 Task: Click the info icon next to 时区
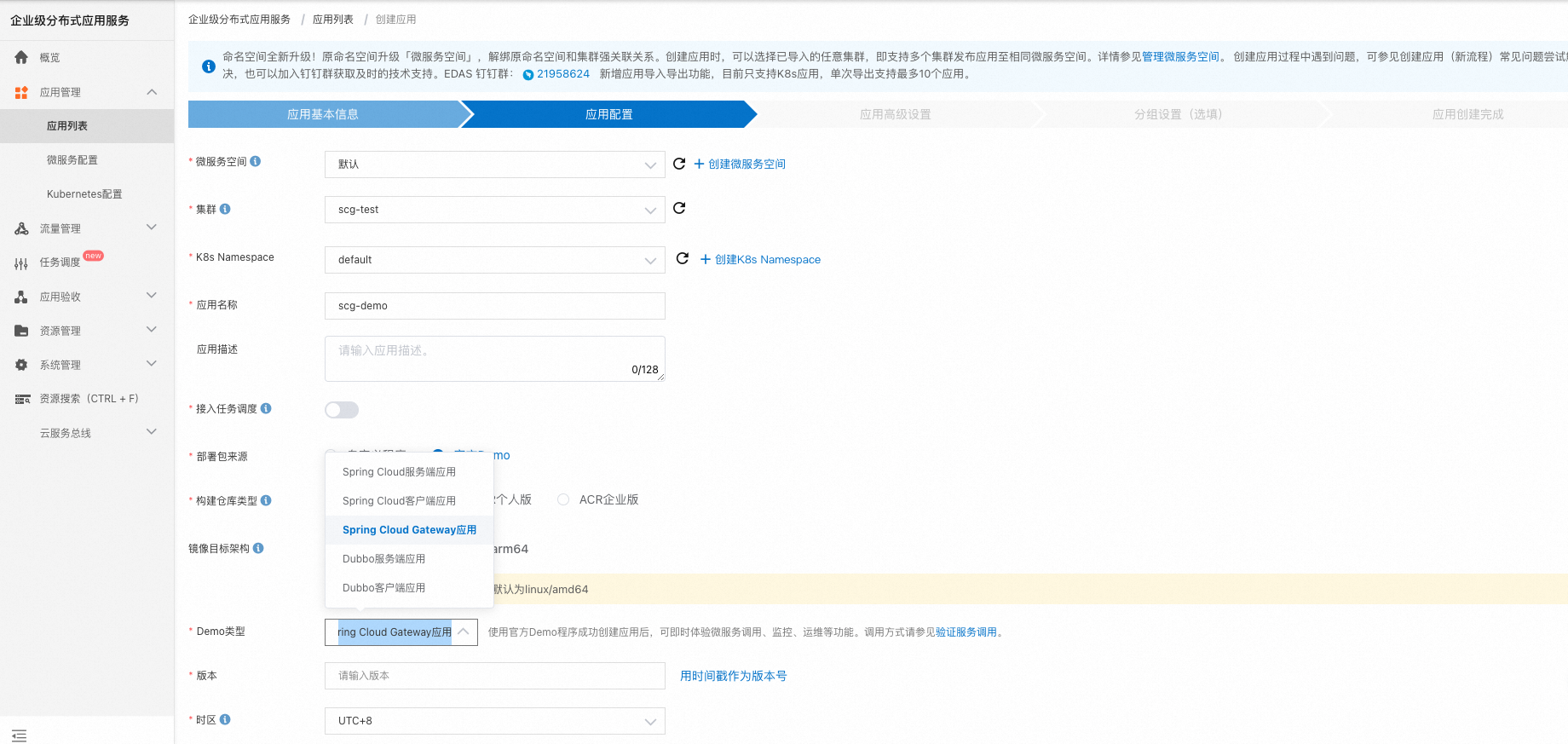[x=225, y=719]
